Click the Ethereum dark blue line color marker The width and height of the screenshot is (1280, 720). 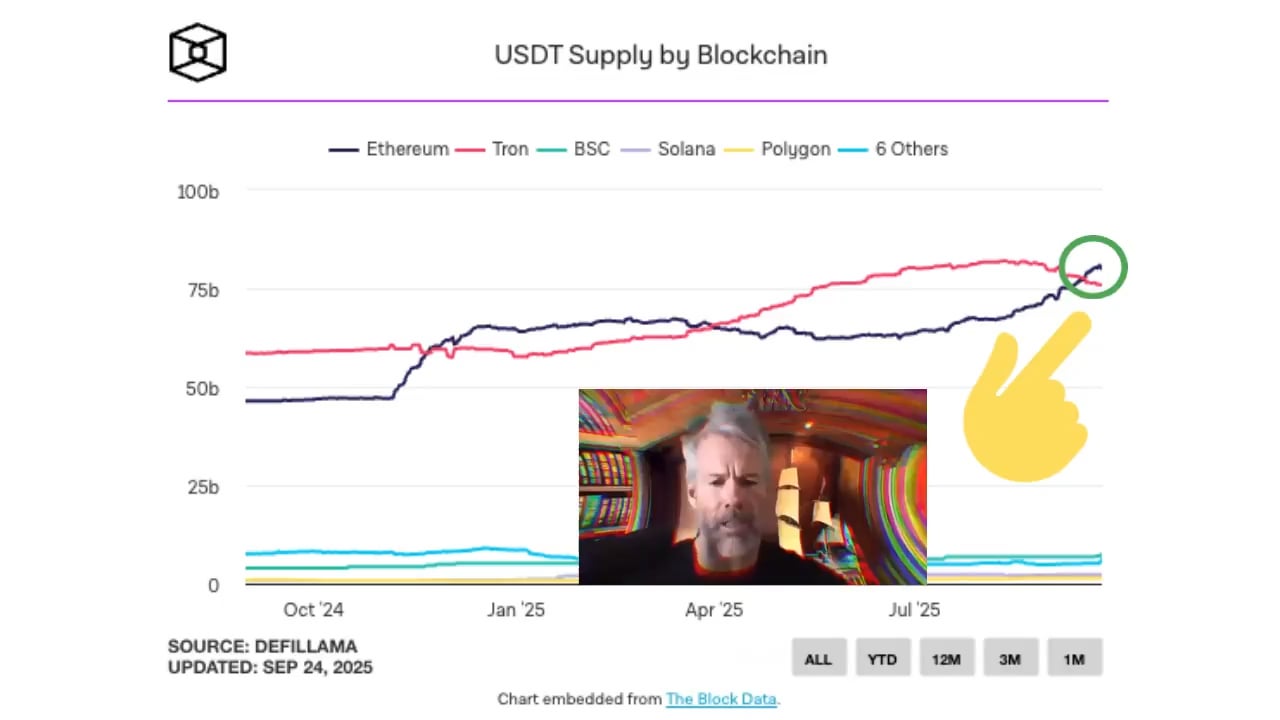(x=343, y=150)
